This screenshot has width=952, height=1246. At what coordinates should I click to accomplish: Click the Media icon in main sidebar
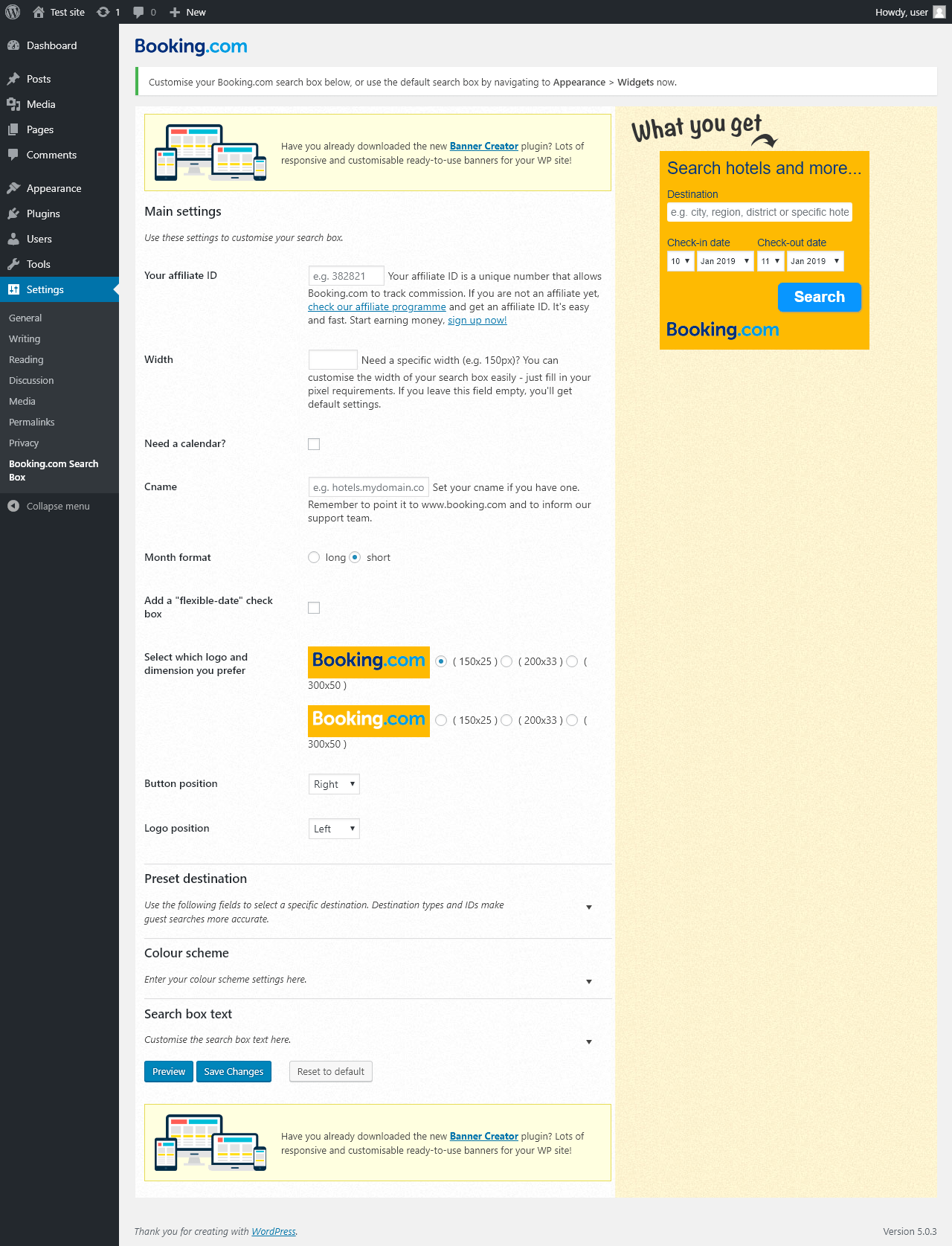13,104
